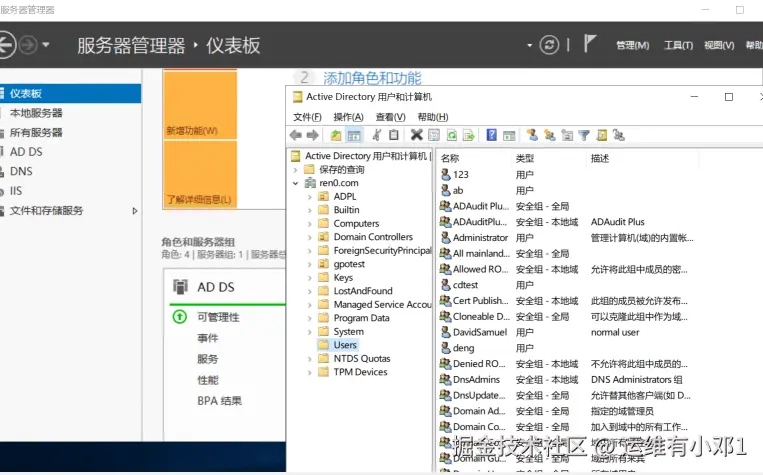Expand the TPM Devices node
This screenshot has width=763, height=475.
coord(310,372)
